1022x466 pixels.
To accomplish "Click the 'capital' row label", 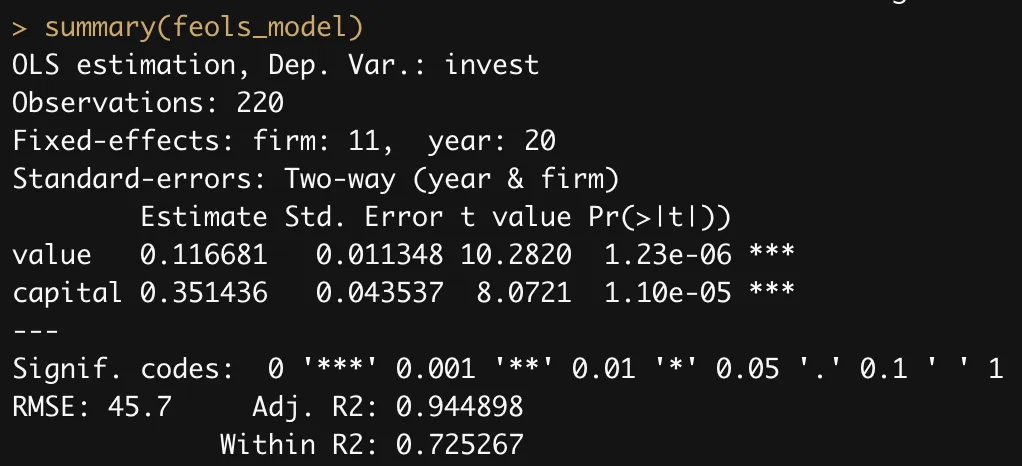I will (x=67, y=293).
